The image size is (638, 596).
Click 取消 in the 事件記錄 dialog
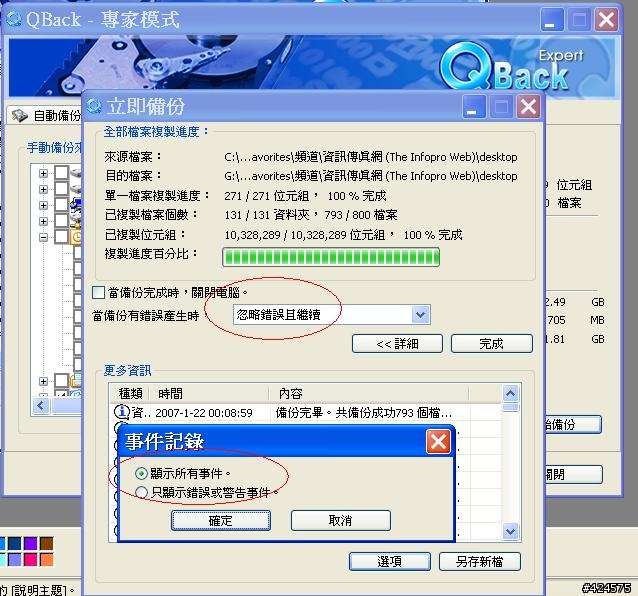341,520
